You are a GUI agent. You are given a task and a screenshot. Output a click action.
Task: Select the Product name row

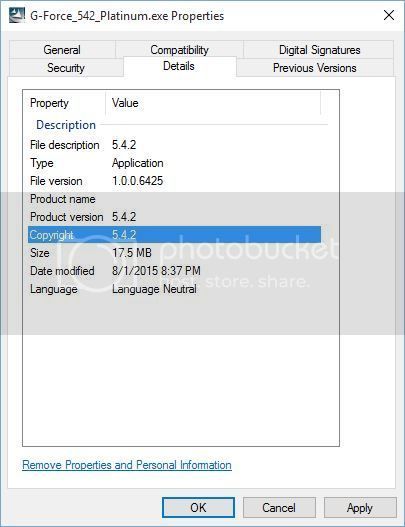pyautogui.click(x=174, y=199)
